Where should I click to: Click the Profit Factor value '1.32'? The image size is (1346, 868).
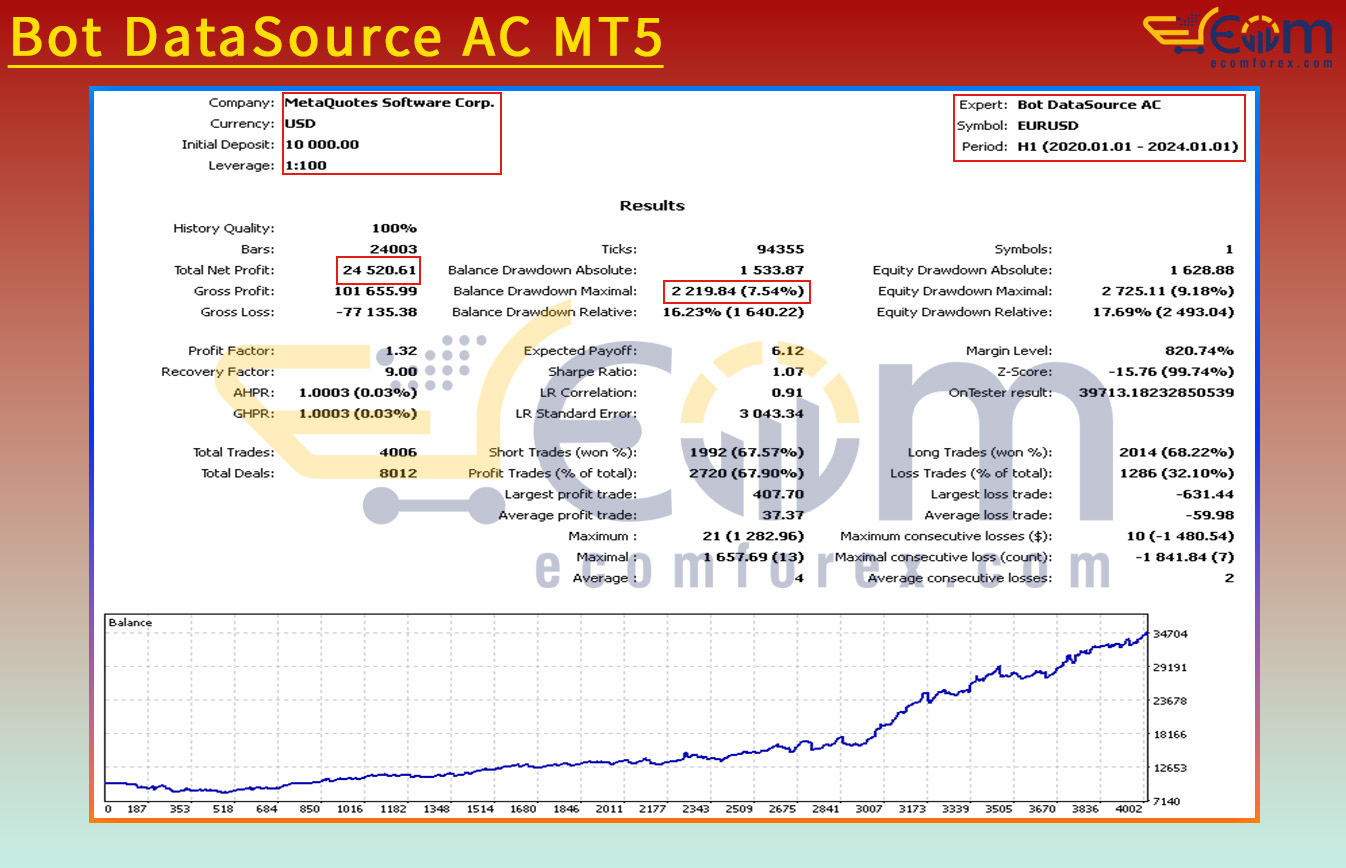(x=402, y=351)
